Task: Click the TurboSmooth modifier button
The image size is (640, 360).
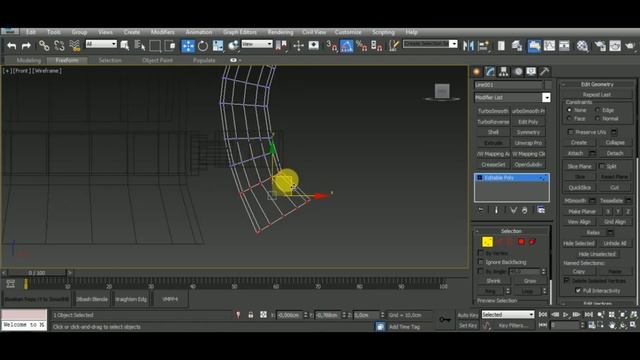Action: (493, 111)
